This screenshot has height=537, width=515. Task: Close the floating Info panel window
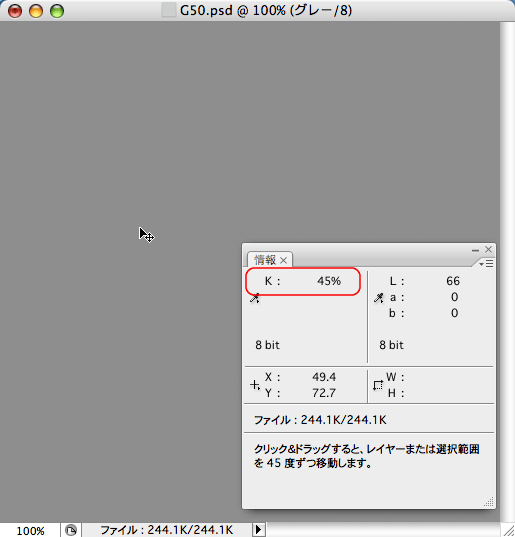(489, 250)
